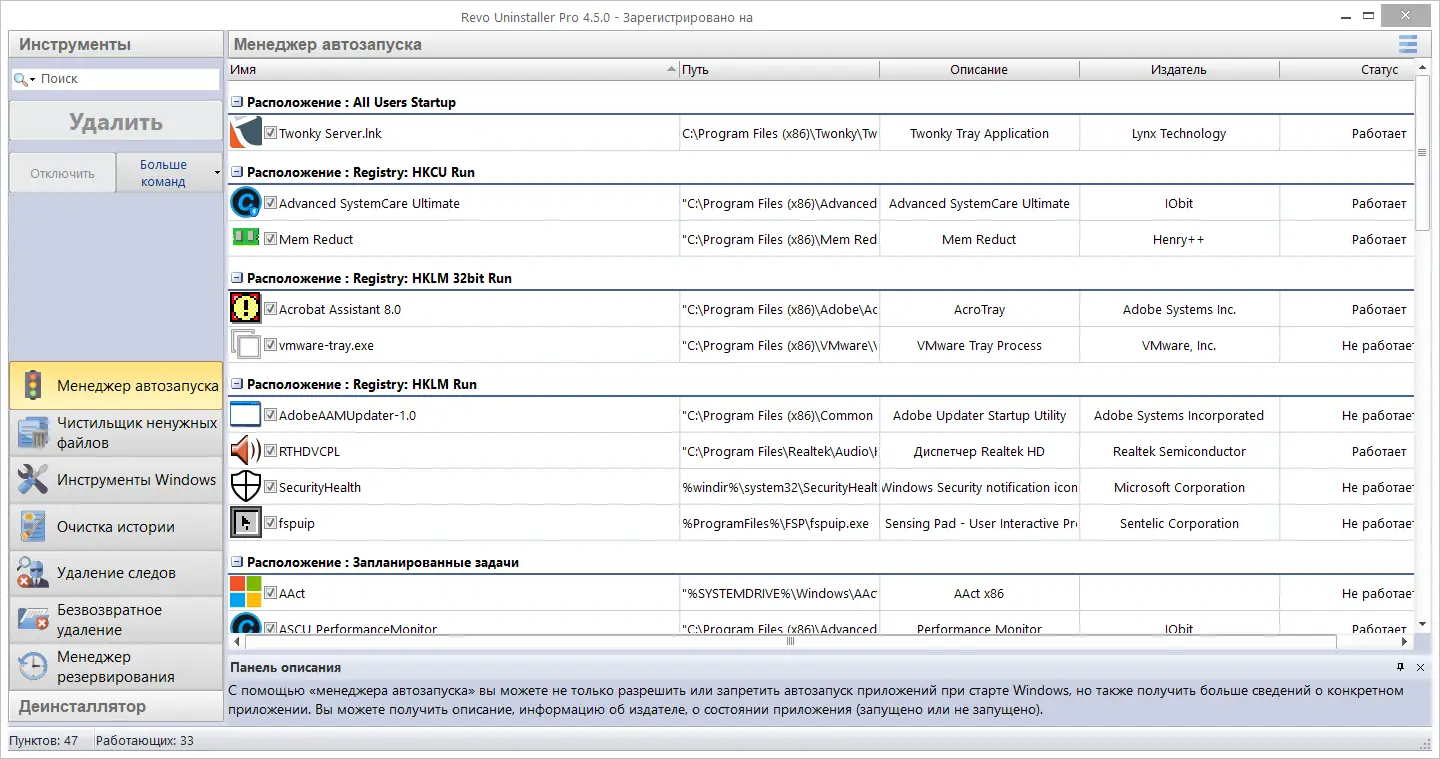
Task: Click the VMware Tray Process description cell
Action: pyautogui.click(x=979, y=345)
